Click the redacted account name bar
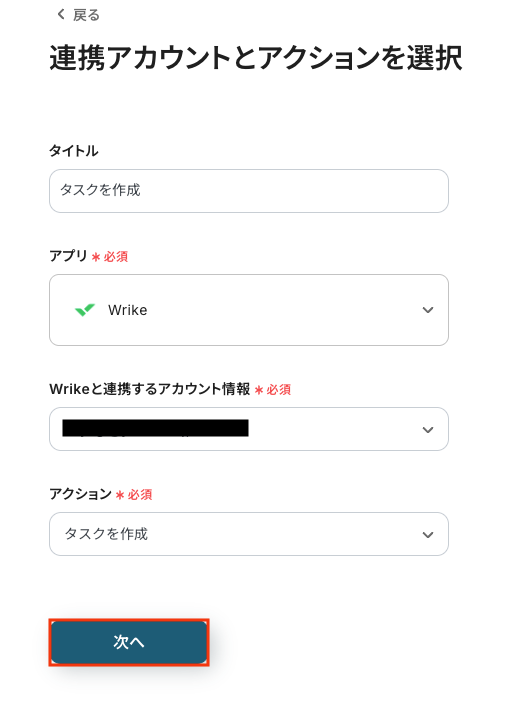The height and width of the screenshot is (706, 508). [x=155, y=428]
